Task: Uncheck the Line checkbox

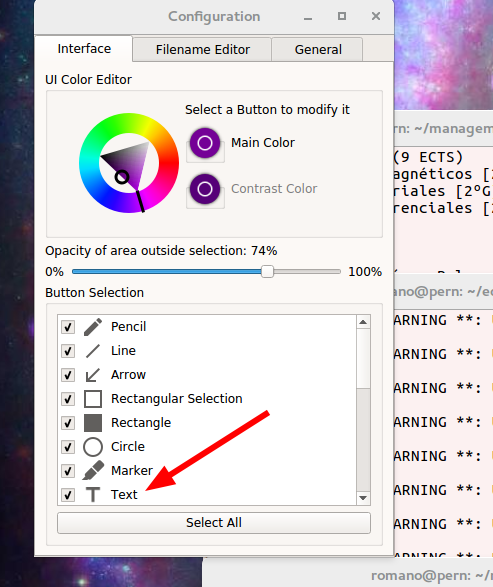Action: pyautogui.click(x=68, y=351)
